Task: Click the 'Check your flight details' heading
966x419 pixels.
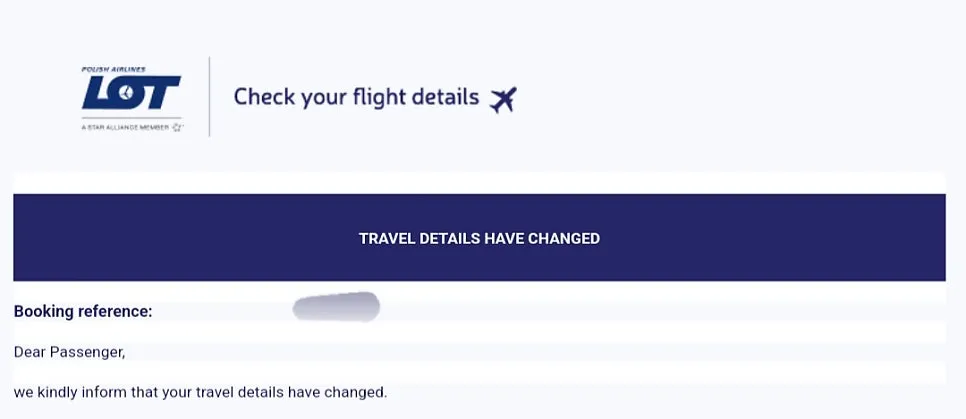Action: pos(356,97)
